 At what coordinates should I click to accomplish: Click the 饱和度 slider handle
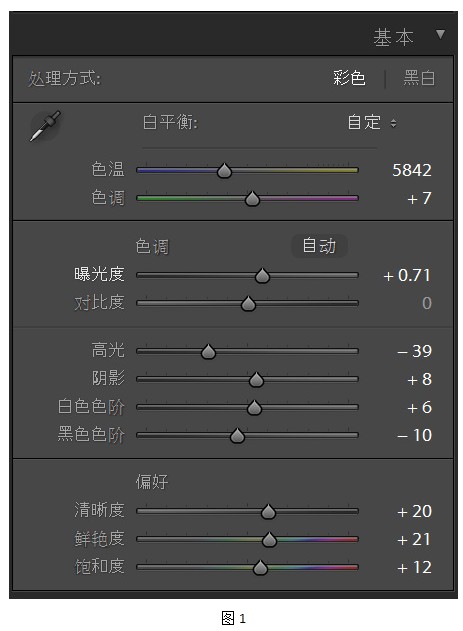pyautogui.click(x=260, y=567)
